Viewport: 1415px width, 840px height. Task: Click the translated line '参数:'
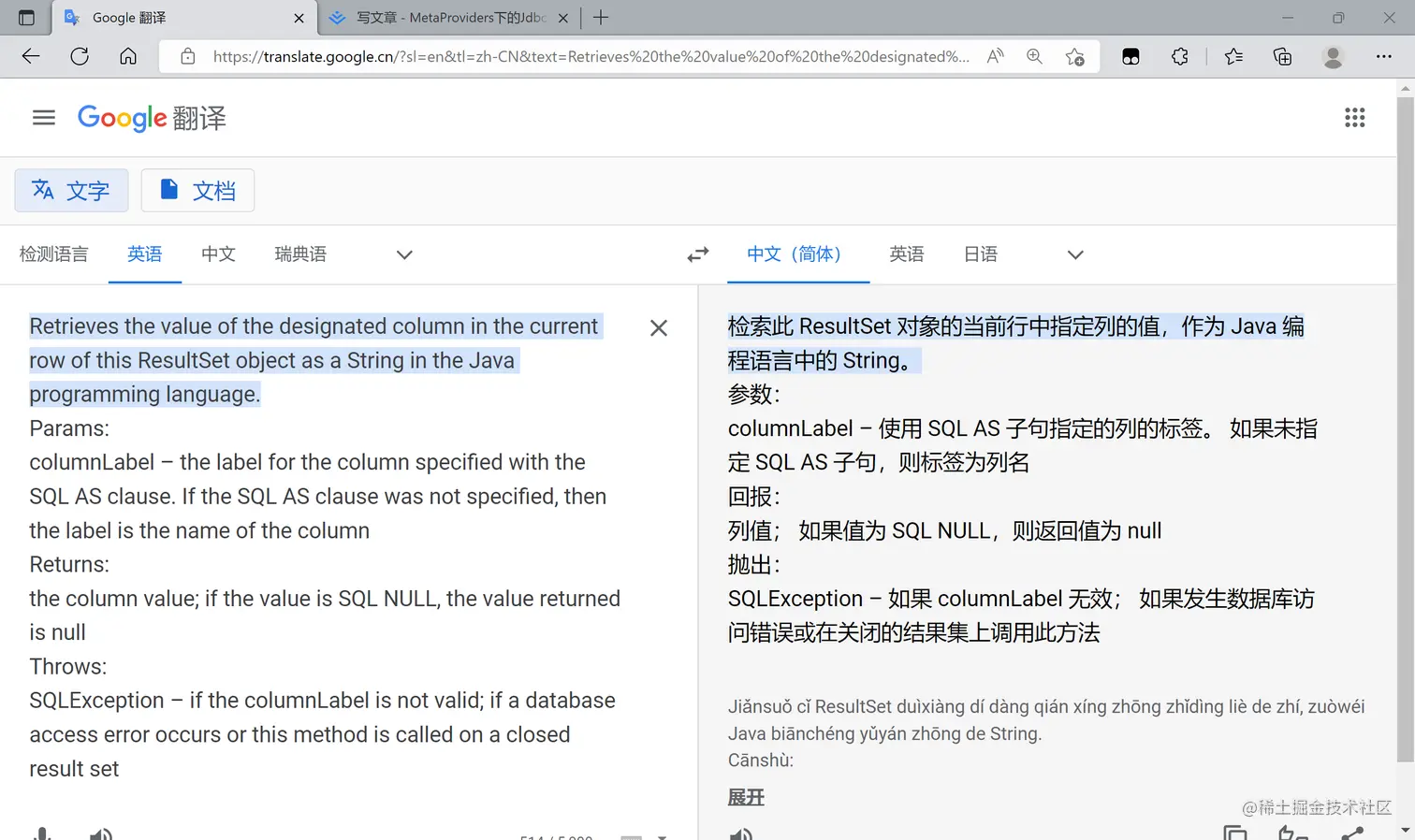point(754,395)
